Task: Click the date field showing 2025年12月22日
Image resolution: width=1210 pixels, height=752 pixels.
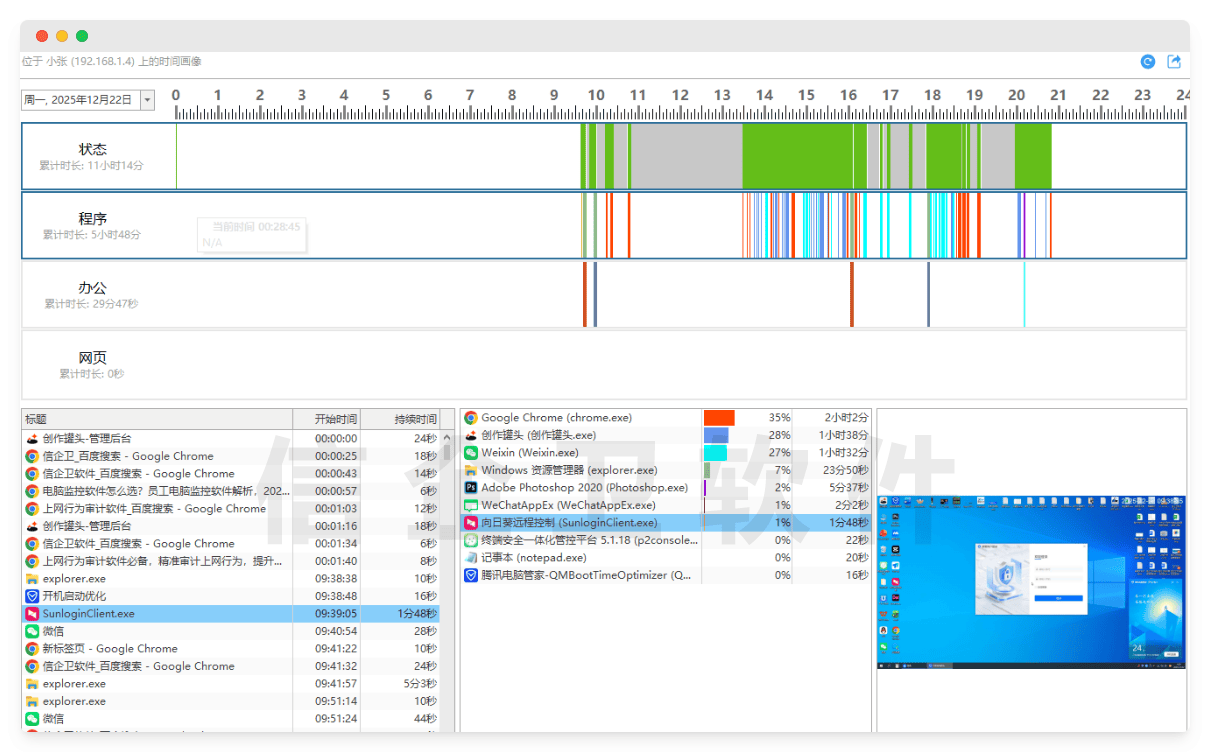Action: 80,100
